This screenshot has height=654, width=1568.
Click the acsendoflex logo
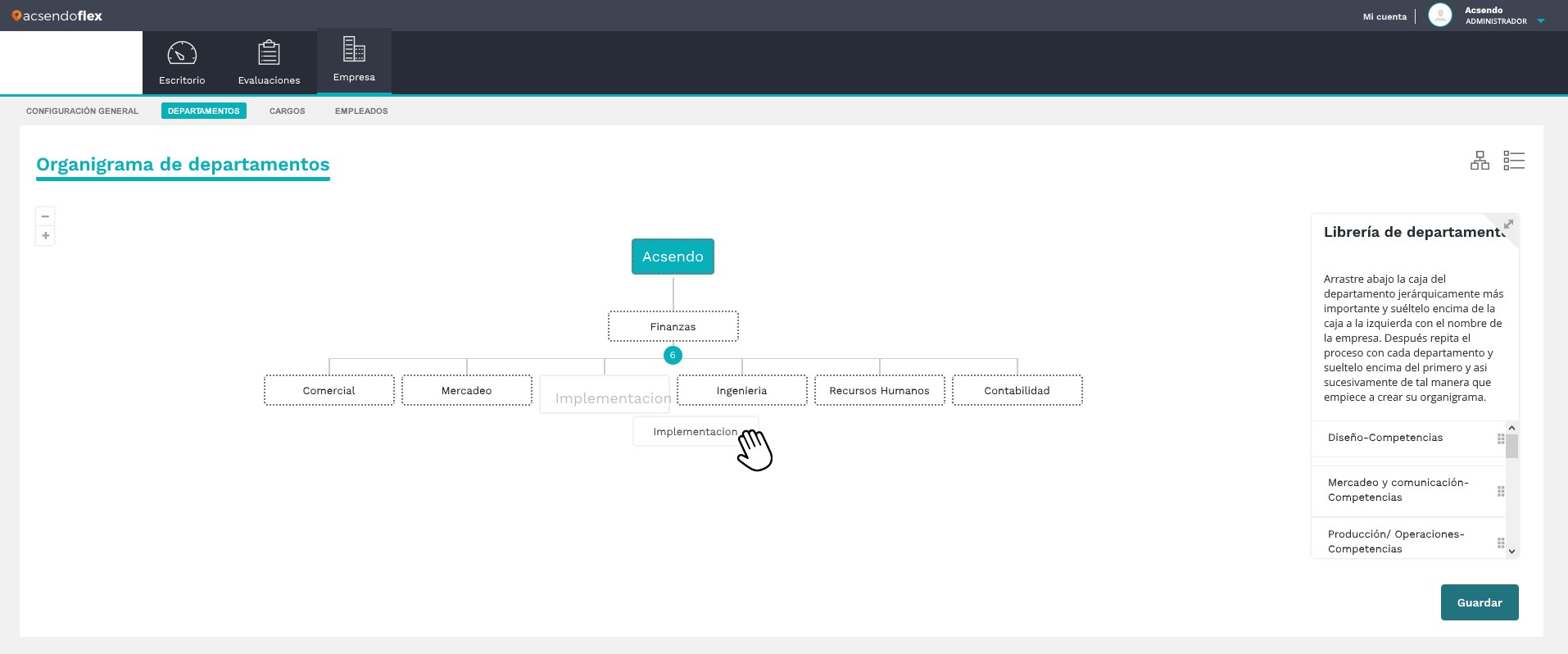[x=57, y=16]
